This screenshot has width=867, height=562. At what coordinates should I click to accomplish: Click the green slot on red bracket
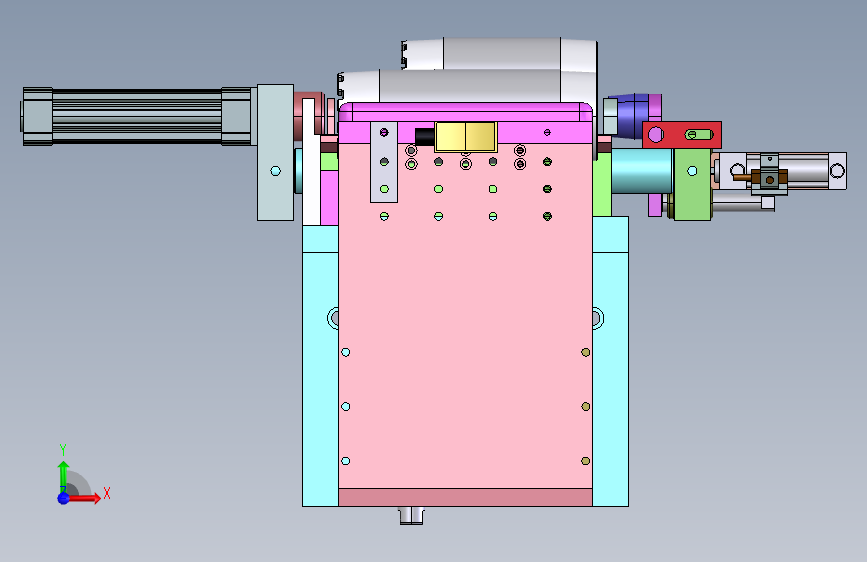coord(699,134)
